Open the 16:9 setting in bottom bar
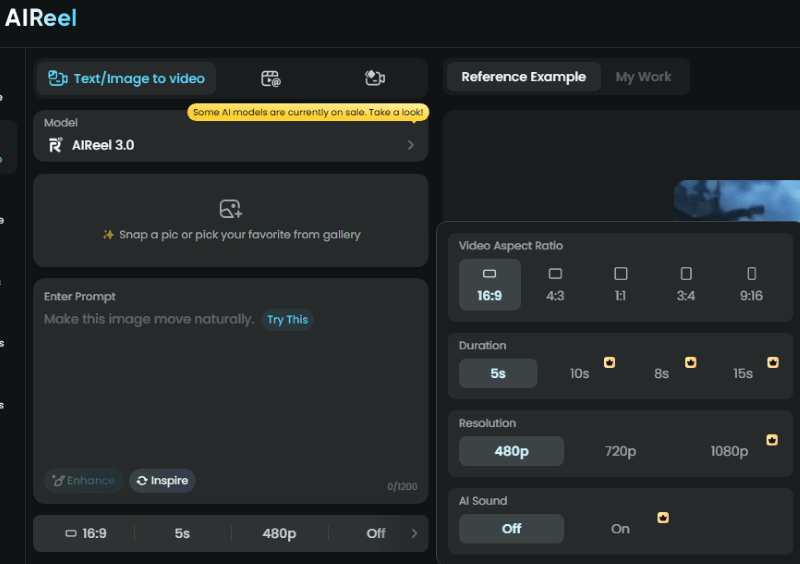Screen dimensions: 800x564 pos(86,533)
